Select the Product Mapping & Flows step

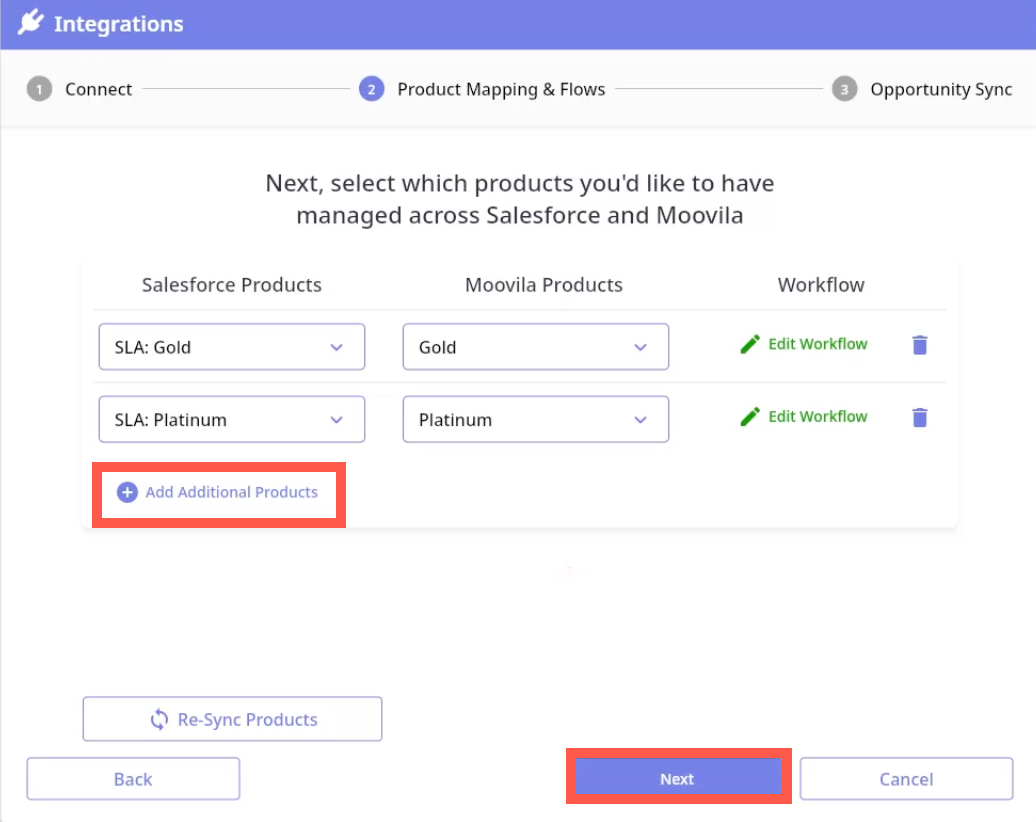pyautogui.click(x=500, y=90)
